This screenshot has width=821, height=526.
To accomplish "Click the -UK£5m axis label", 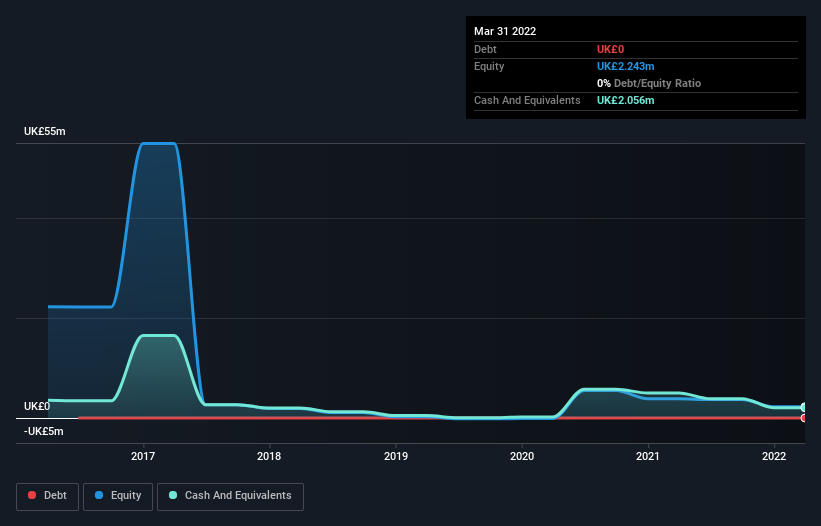I will (x=43, y=431).
